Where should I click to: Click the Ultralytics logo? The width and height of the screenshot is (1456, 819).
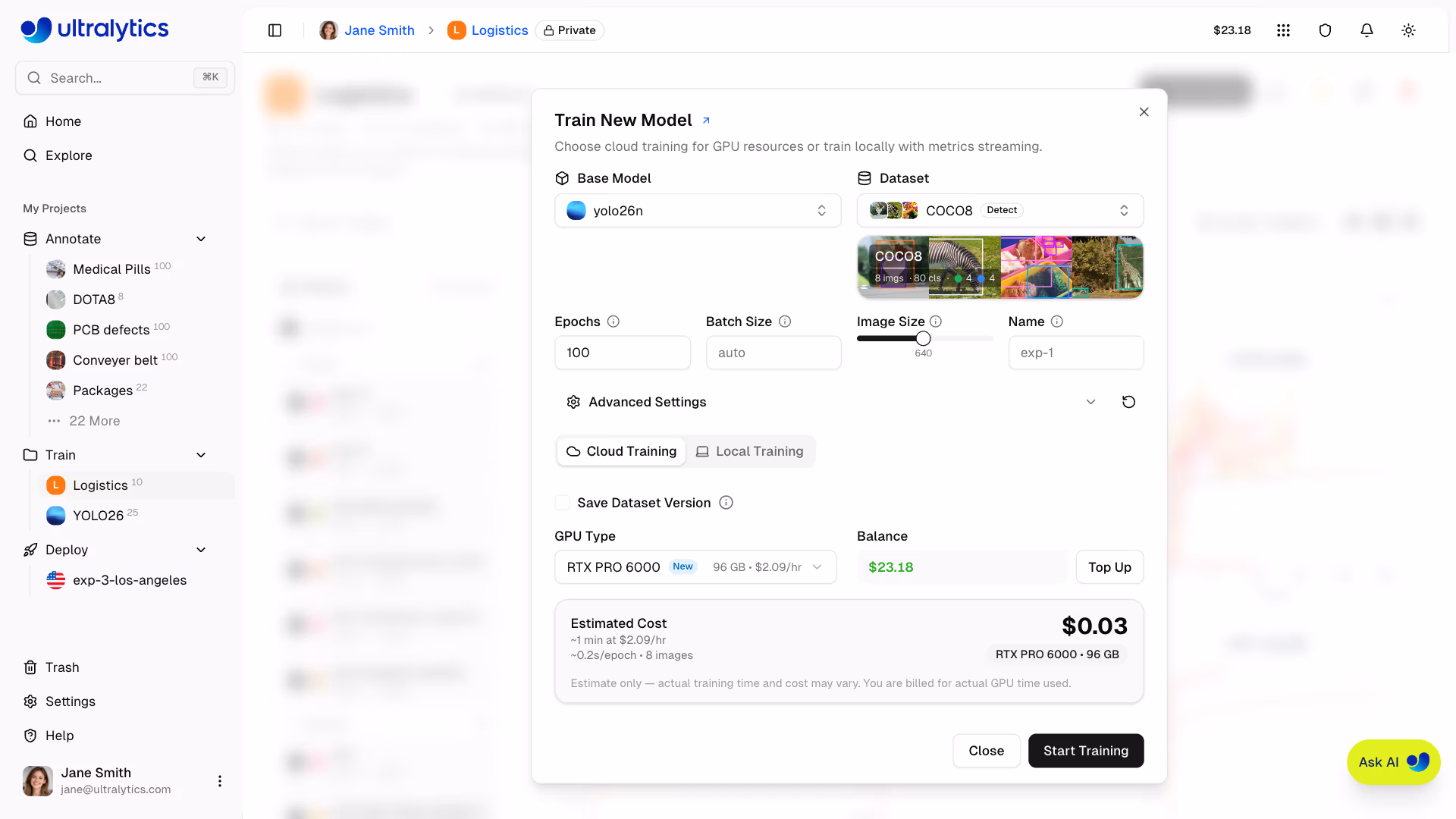point(95,29)
